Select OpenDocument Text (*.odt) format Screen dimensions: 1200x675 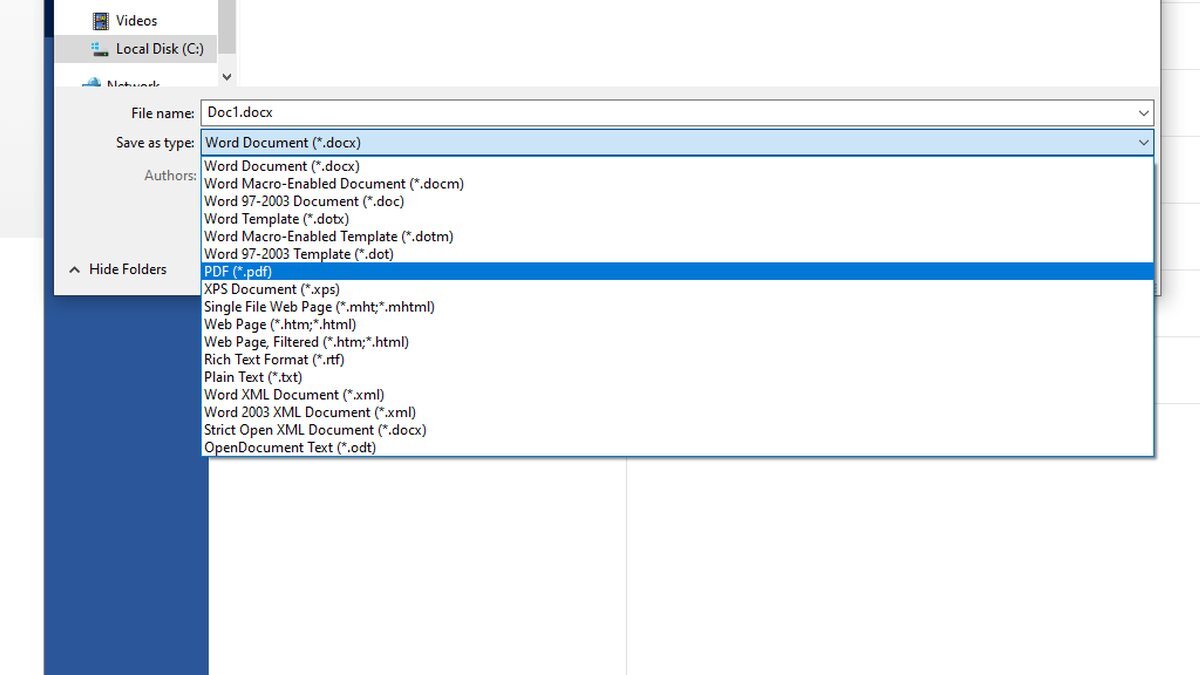289,447
